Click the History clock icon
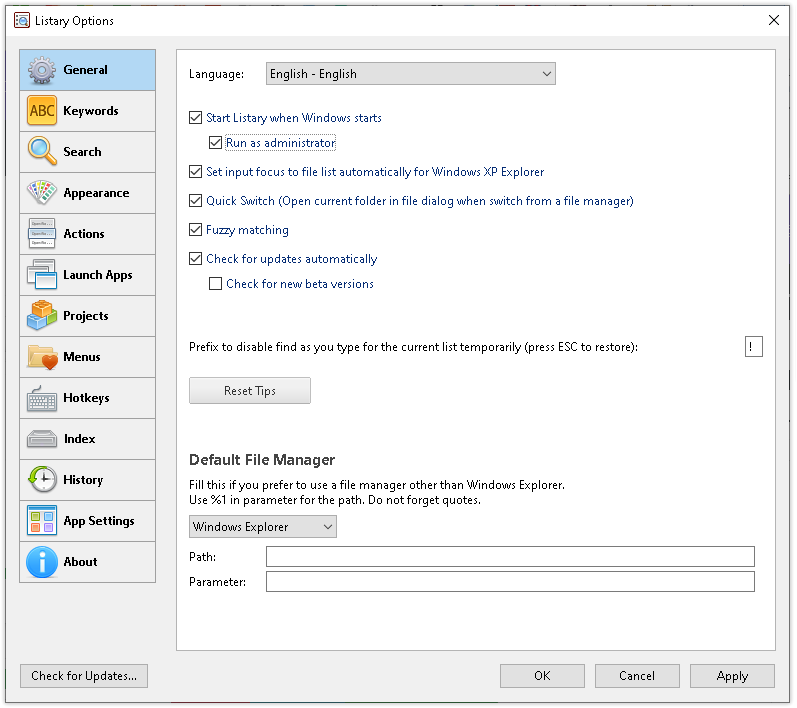 (42, 480)
